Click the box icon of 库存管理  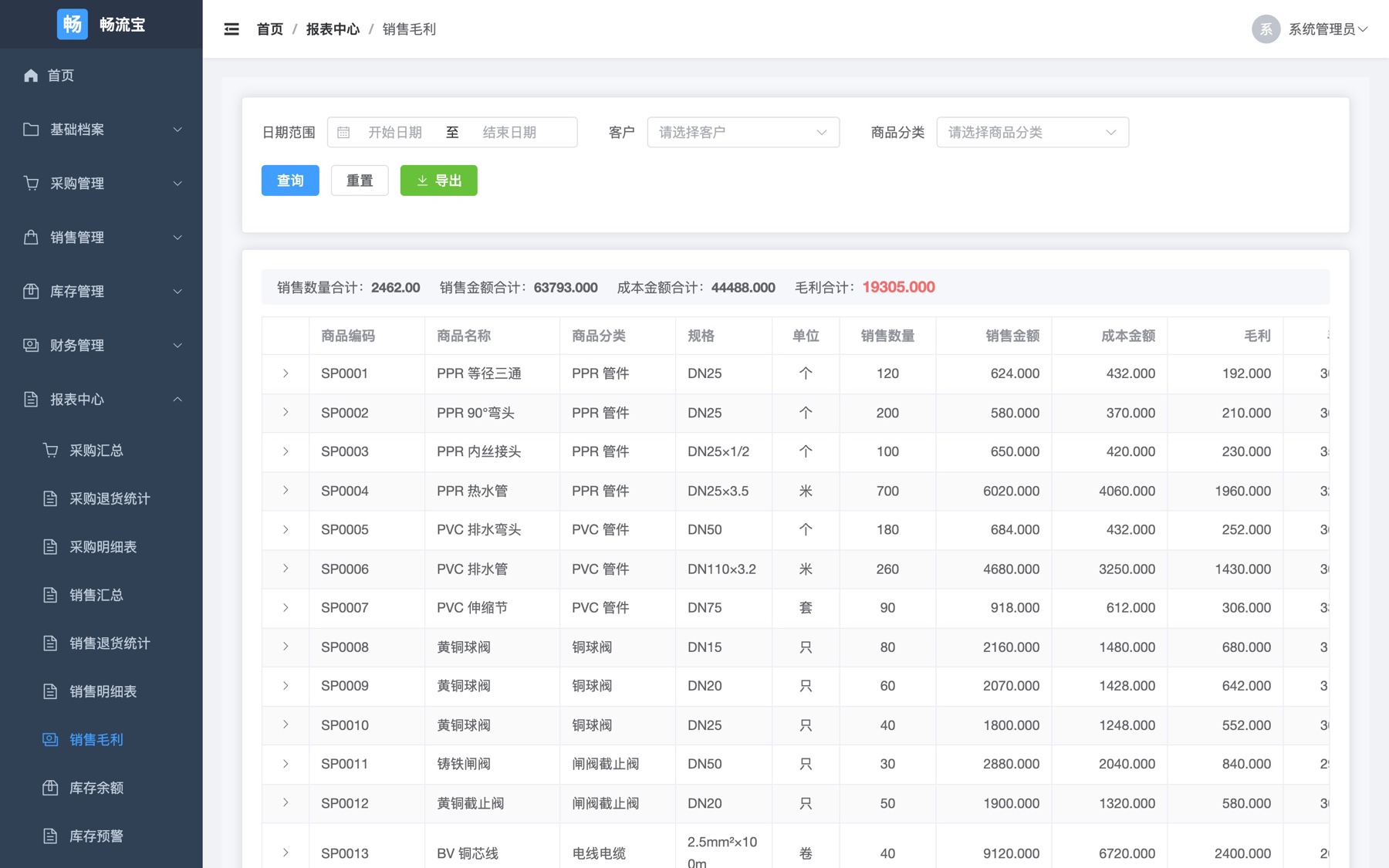[x=31, y=291]
